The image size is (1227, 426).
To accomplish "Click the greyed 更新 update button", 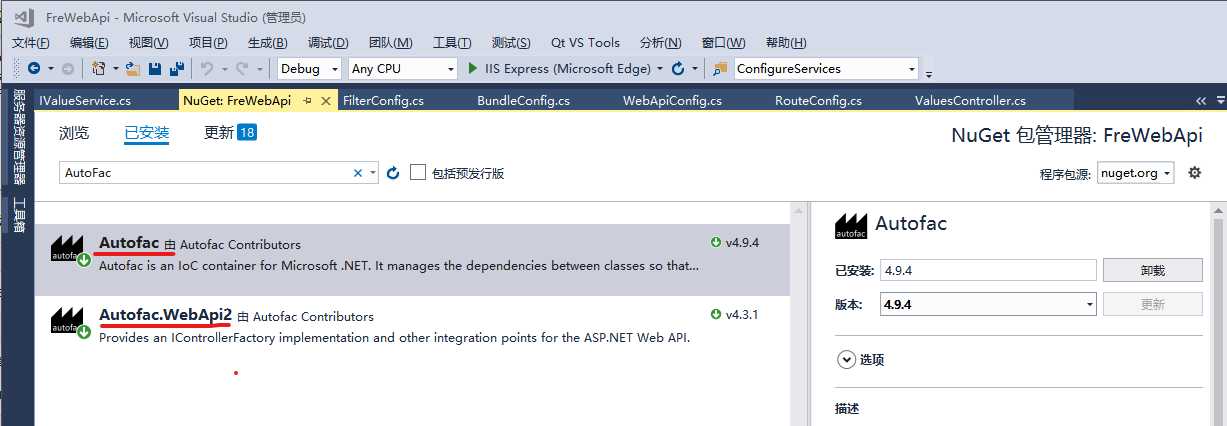I will pyautogui.click(x=1152, y=304).
